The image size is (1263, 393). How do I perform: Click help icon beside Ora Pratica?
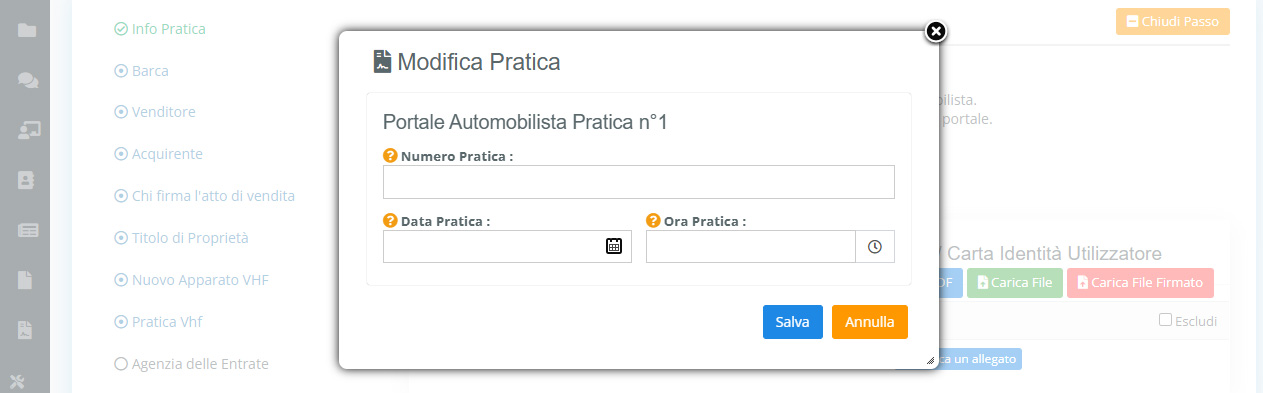653,221
